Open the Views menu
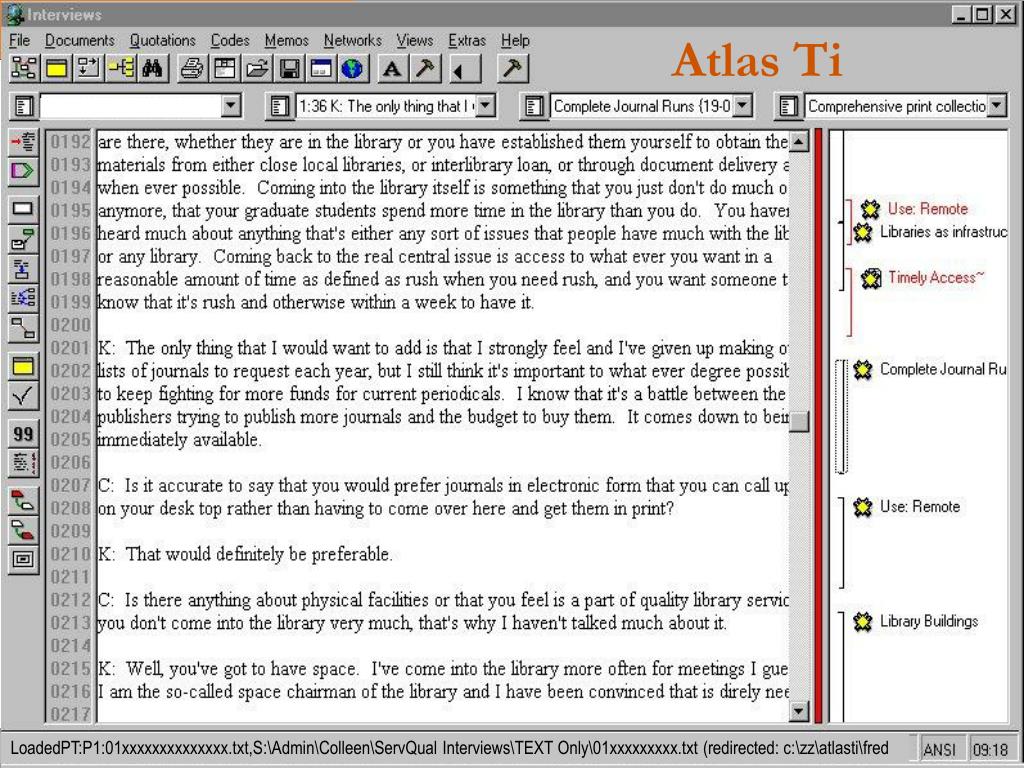The image size is (1024, 768). tap(415, 40)
